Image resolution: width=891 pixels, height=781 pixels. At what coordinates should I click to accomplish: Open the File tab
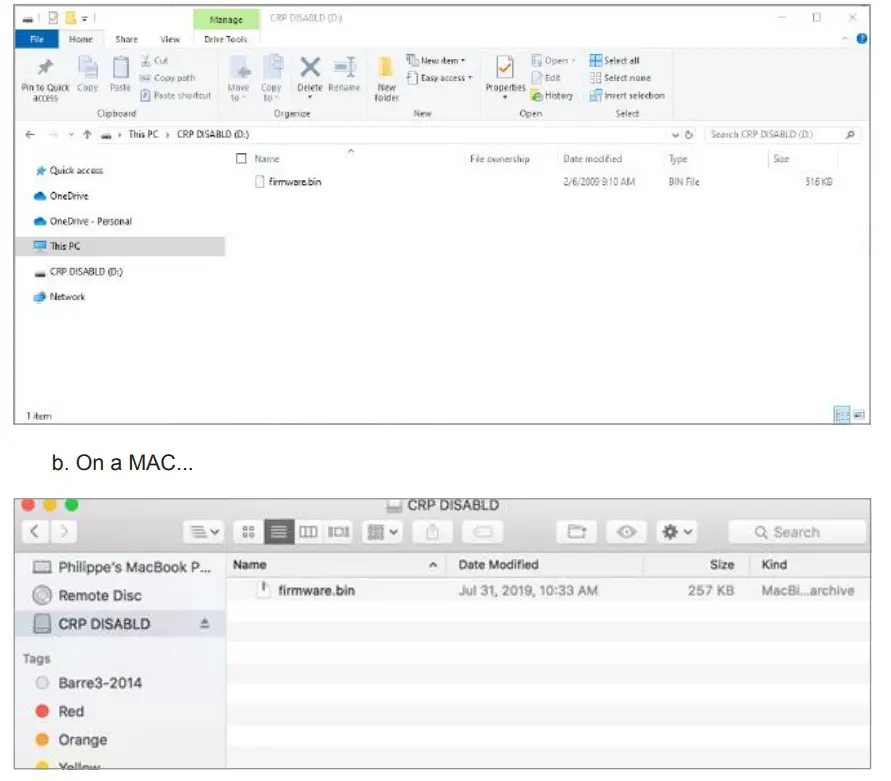click(x=37, y=39)
